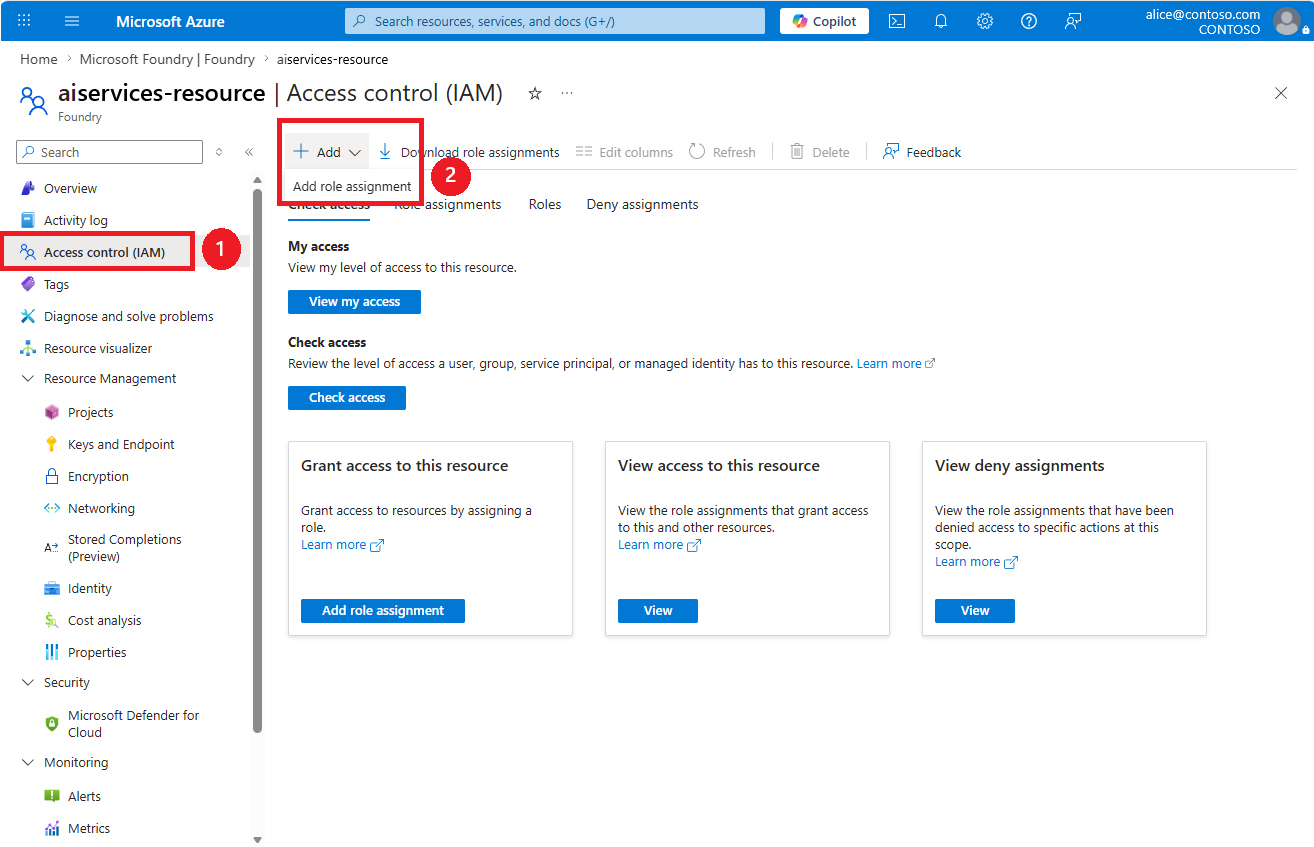Screen dimensions: 1314x847
Task: Collapse the sidebar with the double chevron
Action: (x=249, y=152)
